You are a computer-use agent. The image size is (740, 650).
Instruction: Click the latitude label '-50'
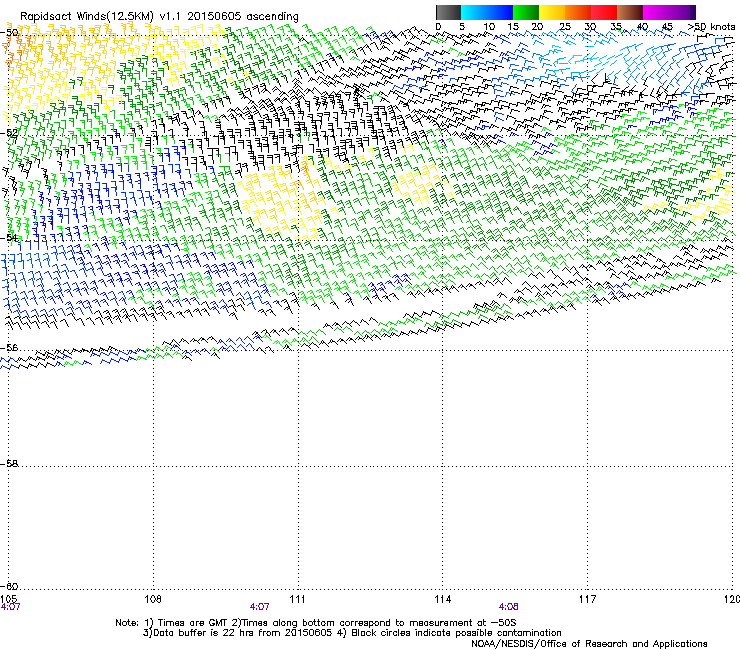9,33
